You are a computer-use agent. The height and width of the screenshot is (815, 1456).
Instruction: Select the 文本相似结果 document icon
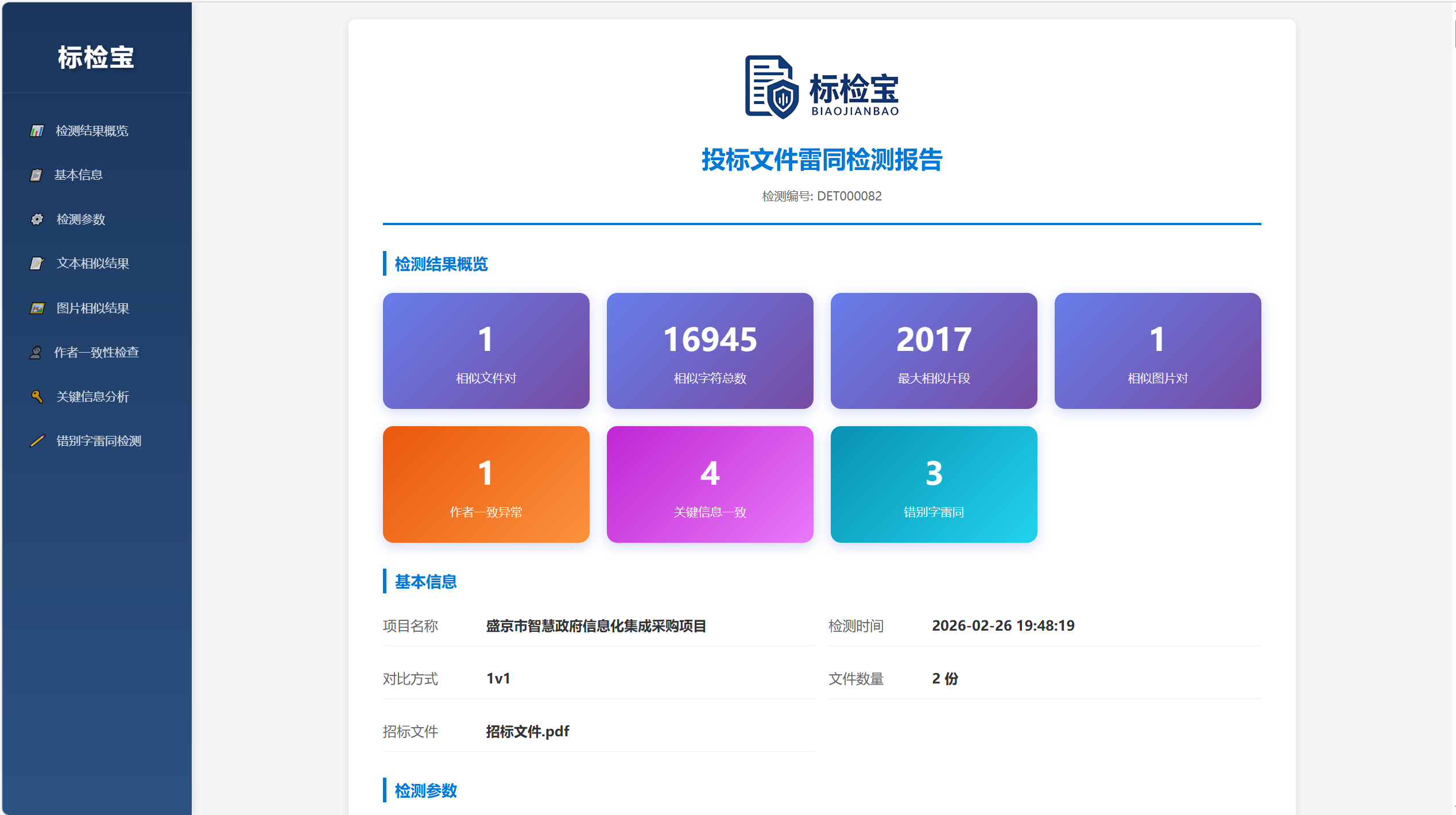pos(37,264)
